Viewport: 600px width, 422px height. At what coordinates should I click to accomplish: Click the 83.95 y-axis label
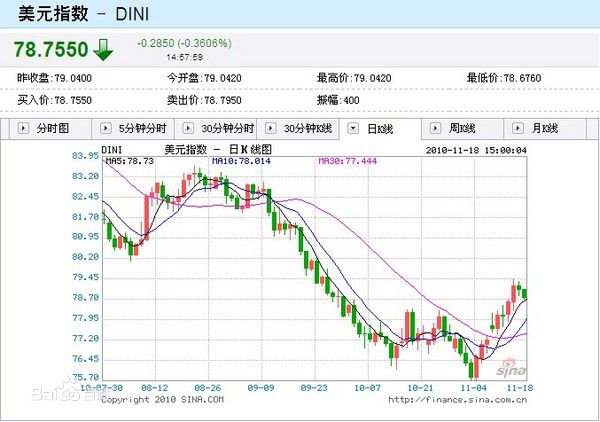pyautogui.click(x=85, y=156)
